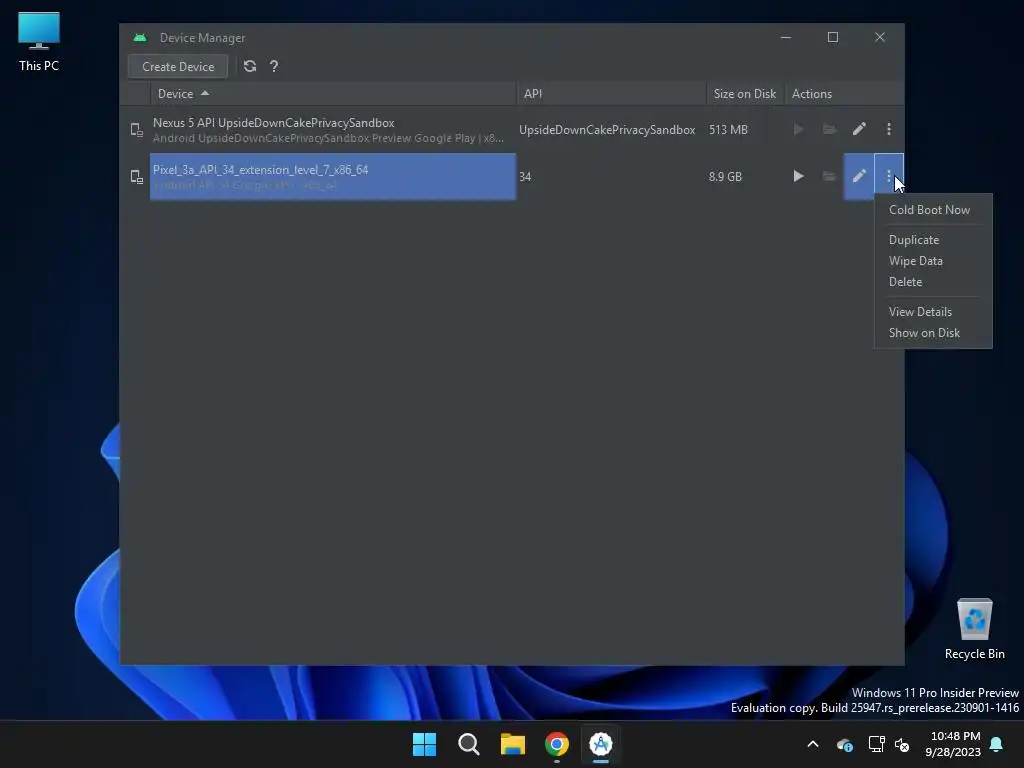The width and height of the screenshot is (1024, 768).
Task: Open Device Manager help question mark
Action: [274, 66]
